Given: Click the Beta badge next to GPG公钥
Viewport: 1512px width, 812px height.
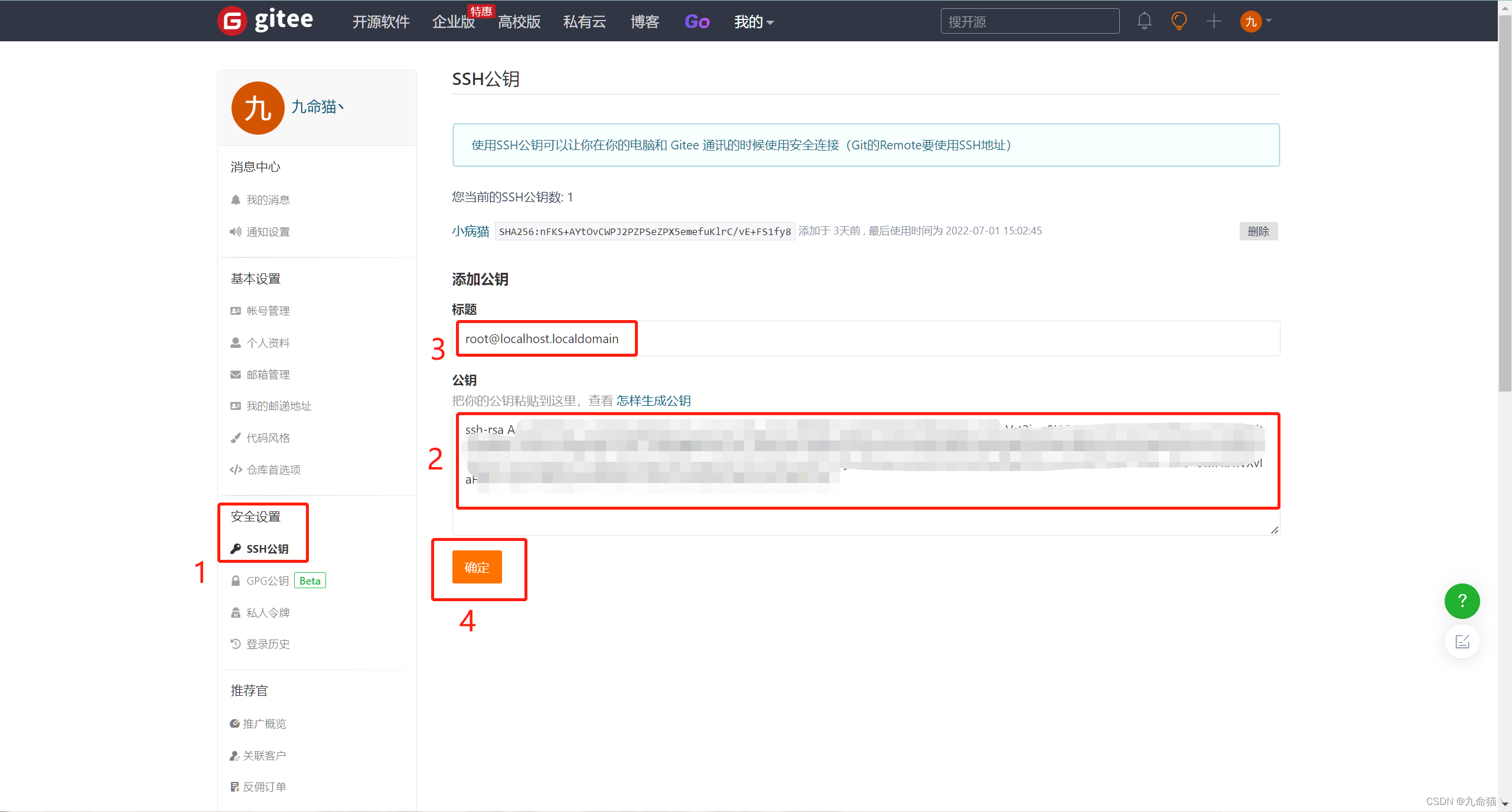Looking at the screenshot, I should [310, 581].
